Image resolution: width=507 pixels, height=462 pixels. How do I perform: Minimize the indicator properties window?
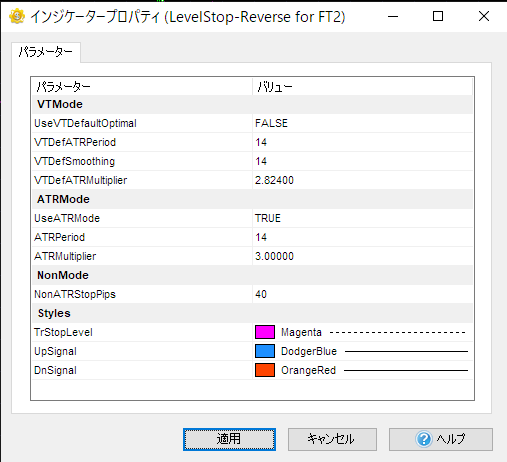(393, 16)
